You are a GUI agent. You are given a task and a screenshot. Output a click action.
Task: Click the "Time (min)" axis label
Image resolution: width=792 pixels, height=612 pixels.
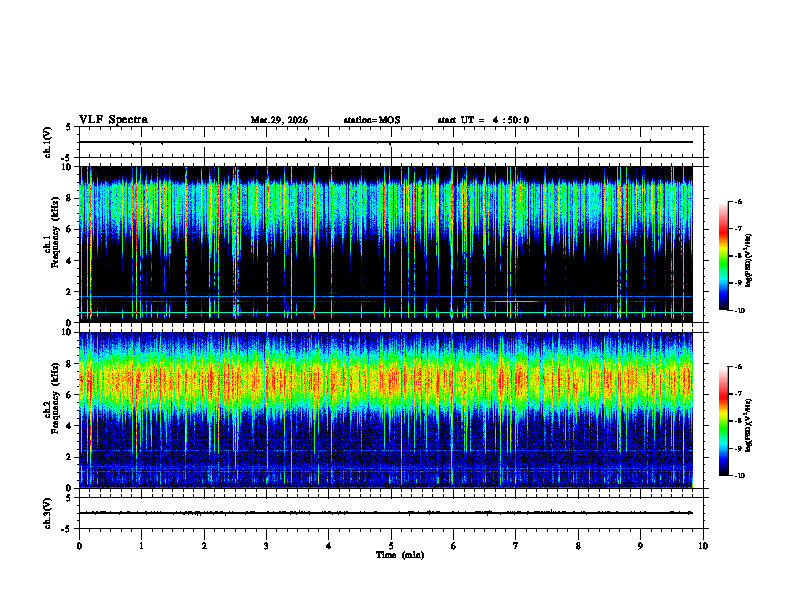400,555
